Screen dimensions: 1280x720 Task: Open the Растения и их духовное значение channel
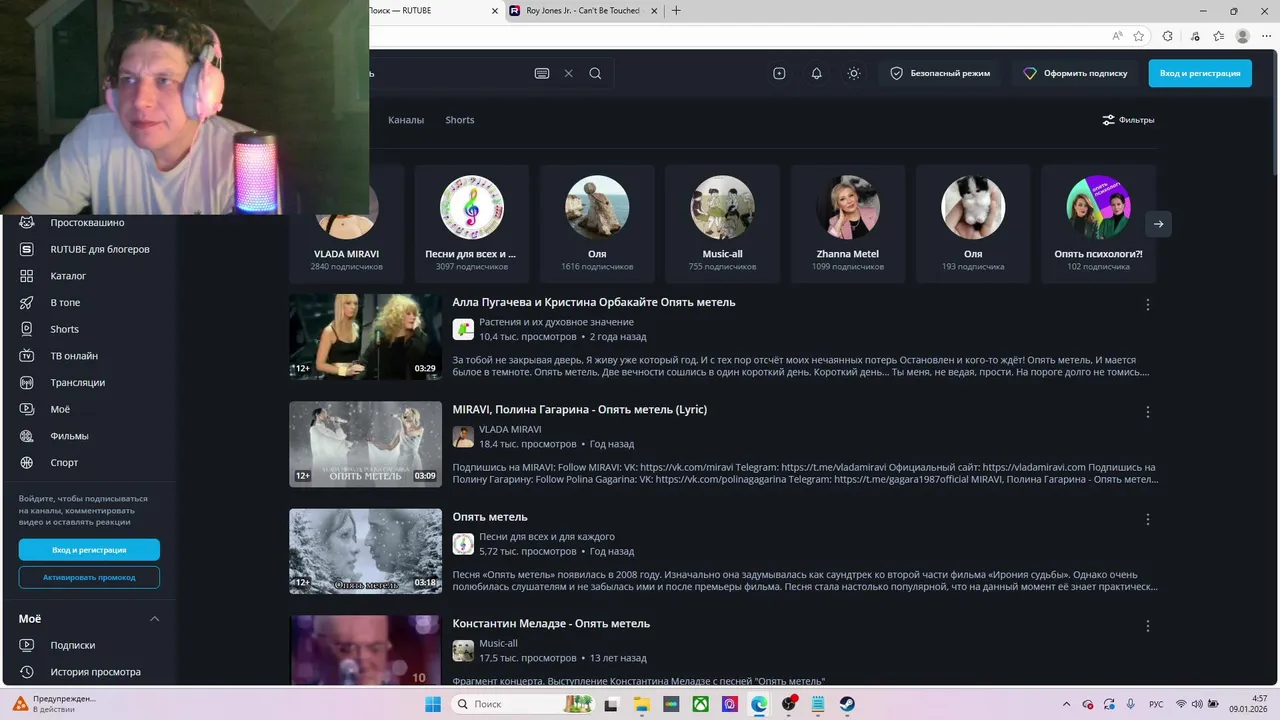(556, 322)
